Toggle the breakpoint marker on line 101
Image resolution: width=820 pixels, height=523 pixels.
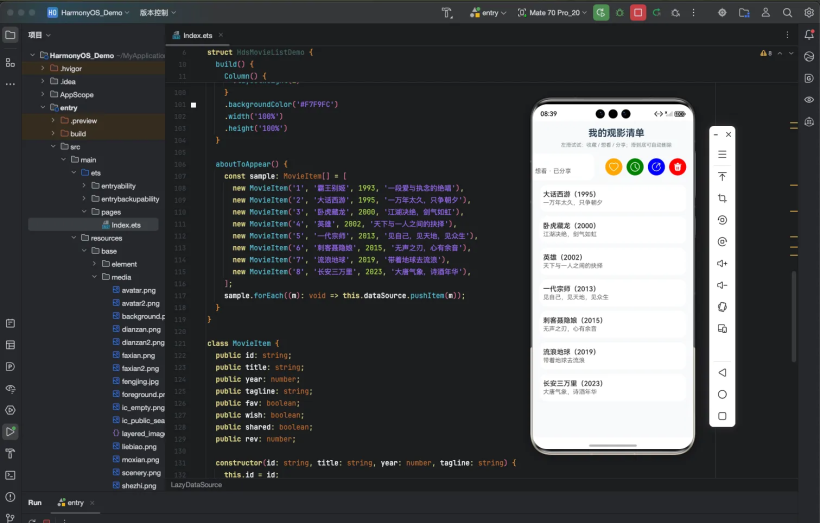click(x=194, y=104)
